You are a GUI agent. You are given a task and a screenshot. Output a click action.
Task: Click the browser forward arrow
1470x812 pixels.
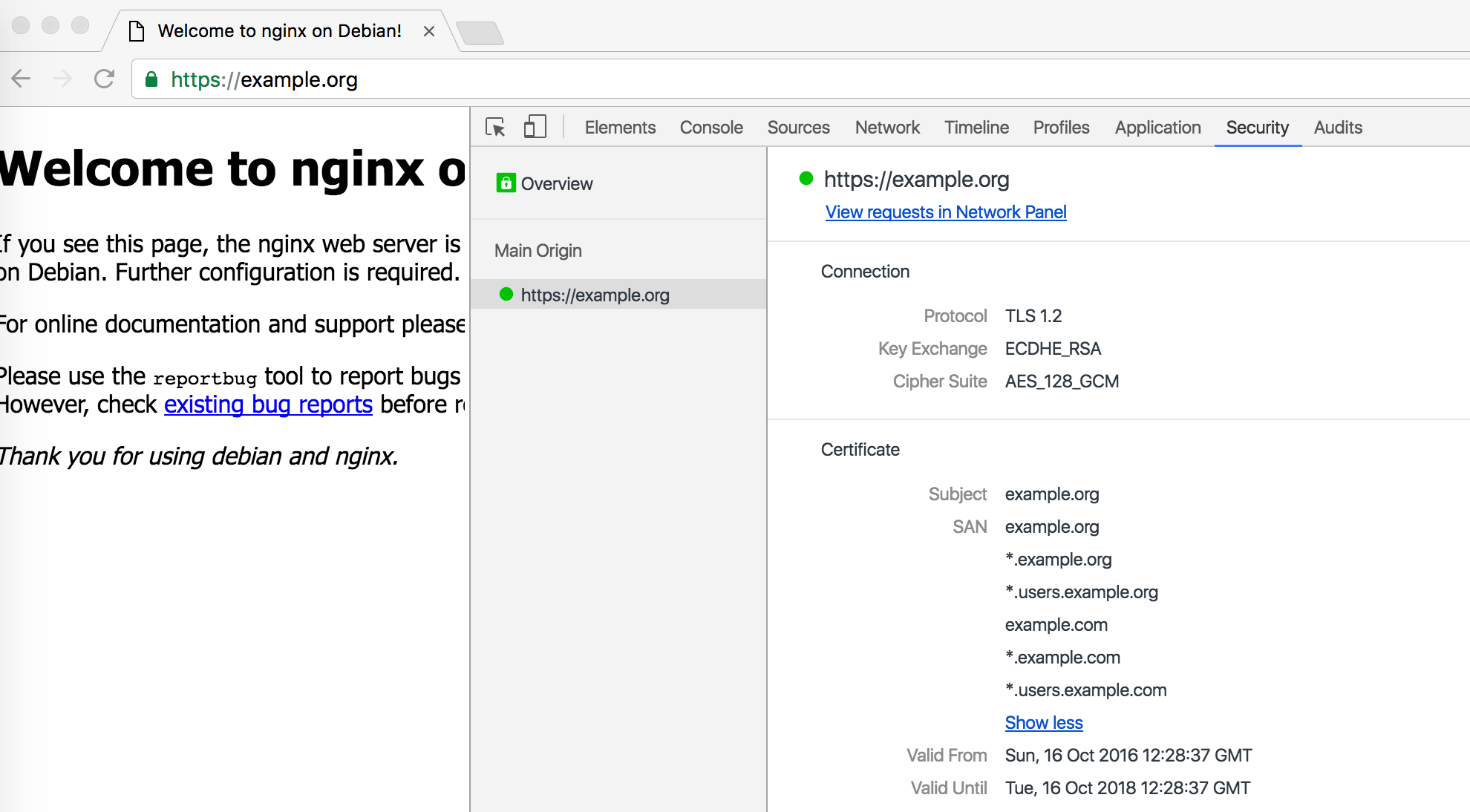click(62, 79)
